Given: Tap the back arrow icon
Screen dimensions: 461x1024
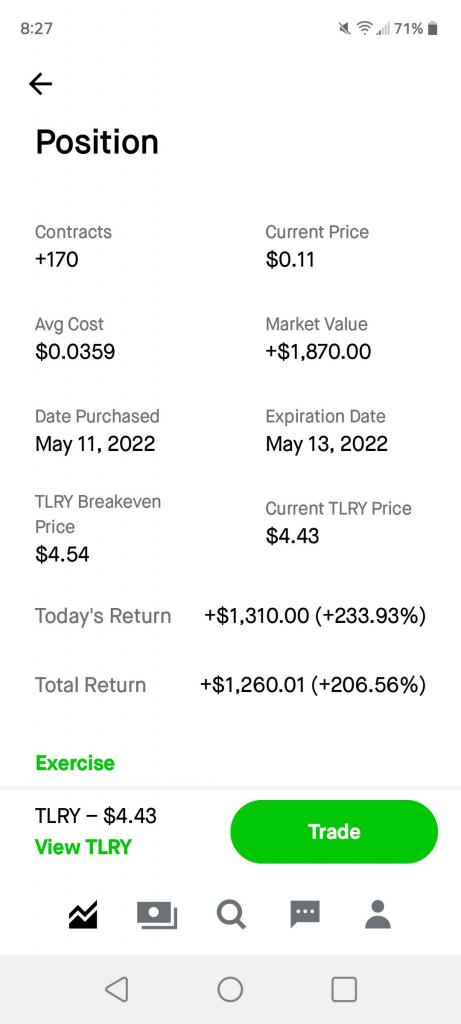Looking at the screenshot, I should pos(40,84).
